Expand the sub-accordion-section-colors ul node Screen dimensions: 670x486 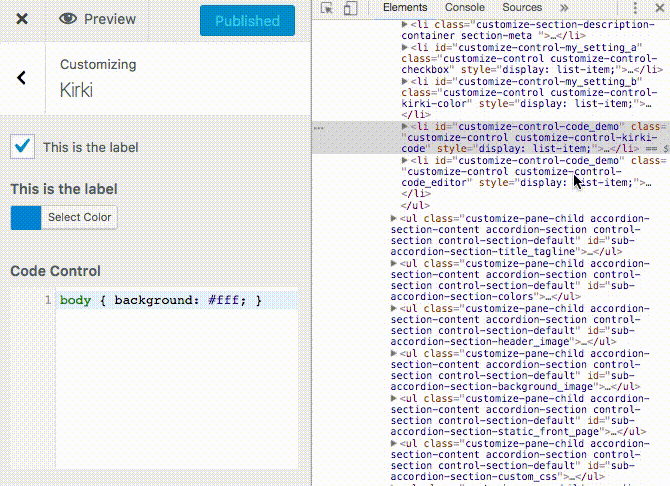(394, 263)
